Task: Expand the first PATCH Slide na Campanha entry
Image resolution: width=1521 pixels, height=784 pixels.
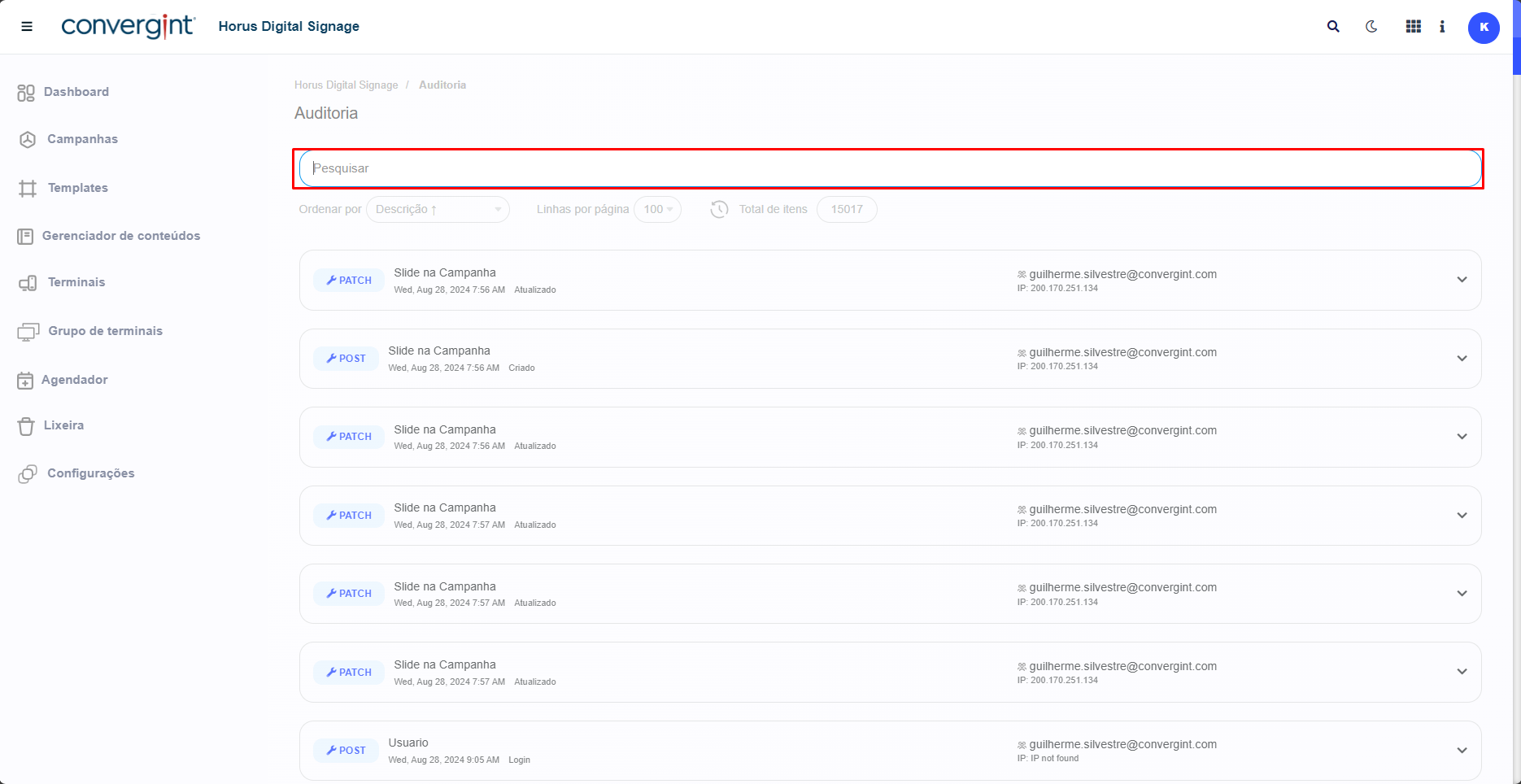Action: coord(1462,280)
